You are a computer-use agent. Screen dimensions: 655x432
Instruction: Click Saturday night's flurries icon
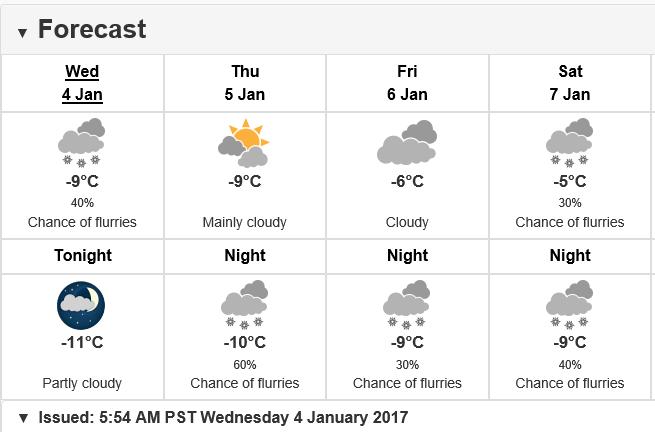coord(570,304)
